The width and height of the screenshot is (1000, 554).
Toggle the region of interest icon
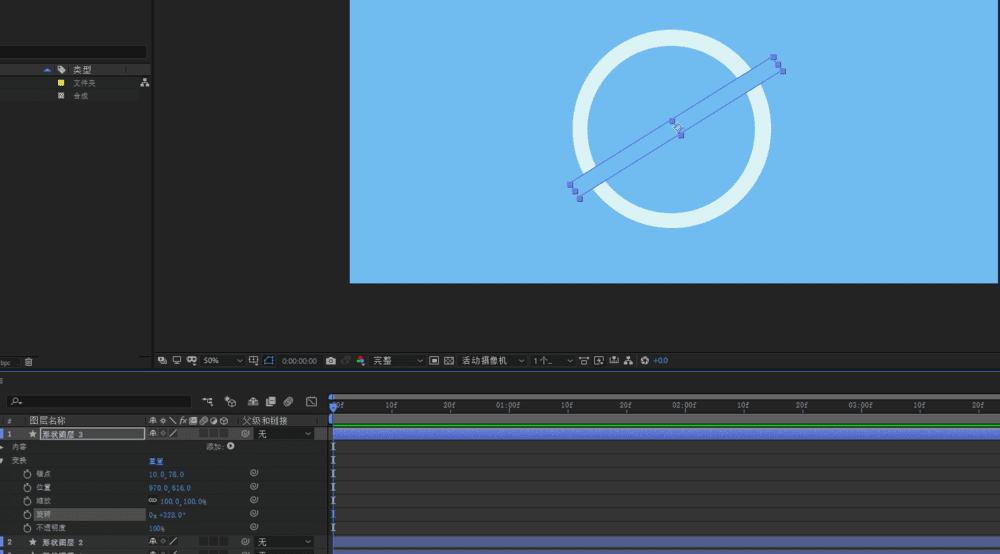click(434, 360)
